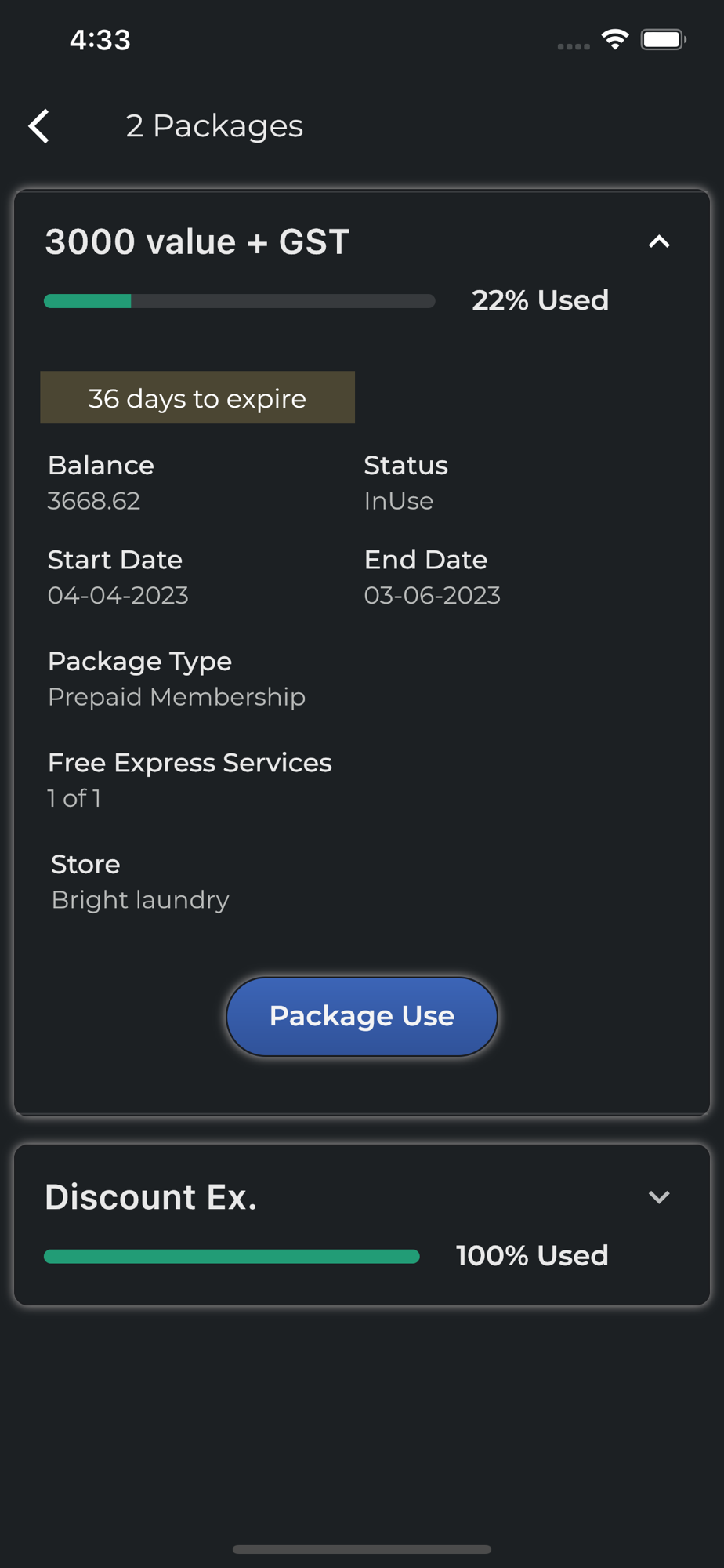This screenshot has height=1568, width=724.
Task: Click the 22% usage progress bar
Action: tap(240, 301)
